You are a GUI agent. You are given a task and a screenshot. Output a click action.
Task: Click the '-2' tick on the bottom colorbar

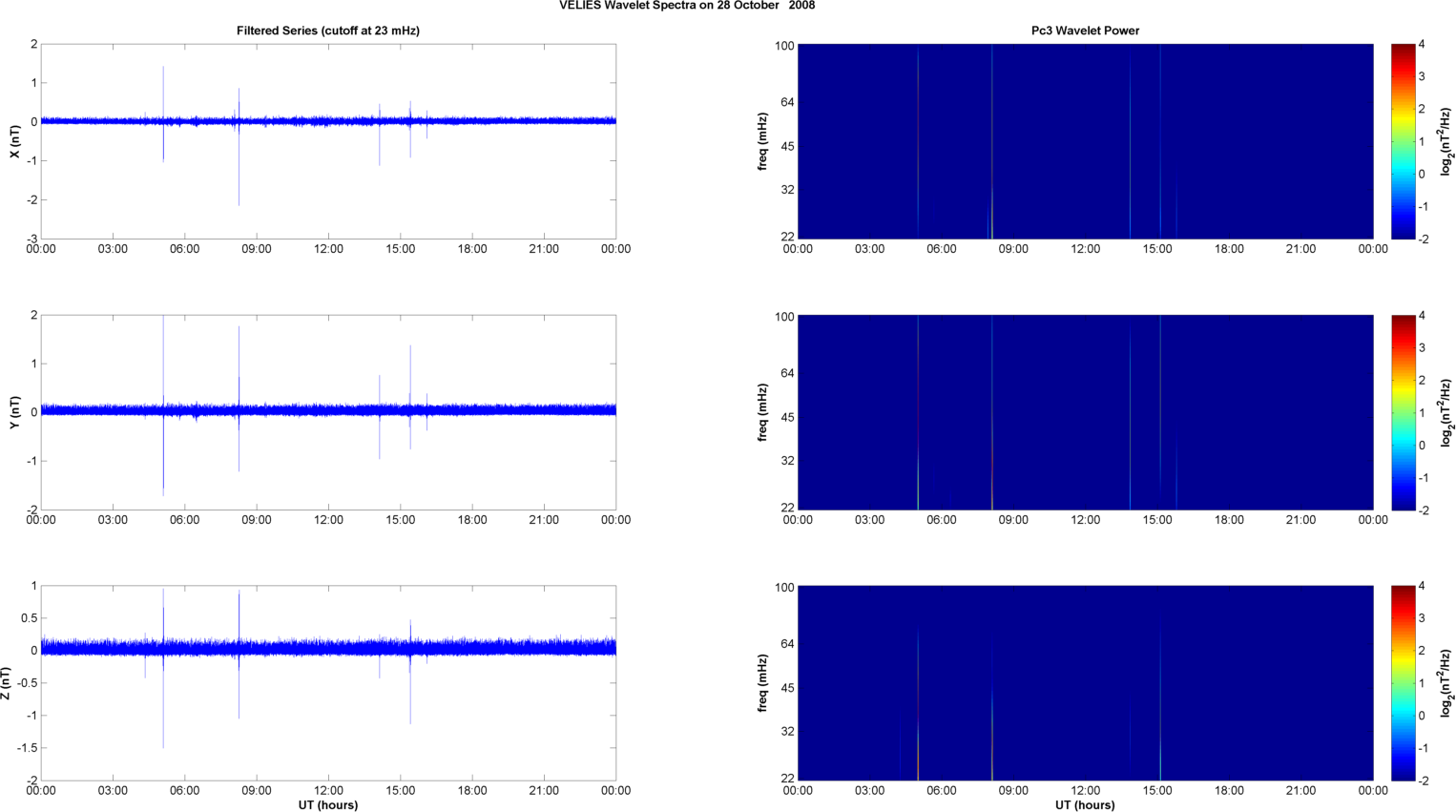[1424, 781]
